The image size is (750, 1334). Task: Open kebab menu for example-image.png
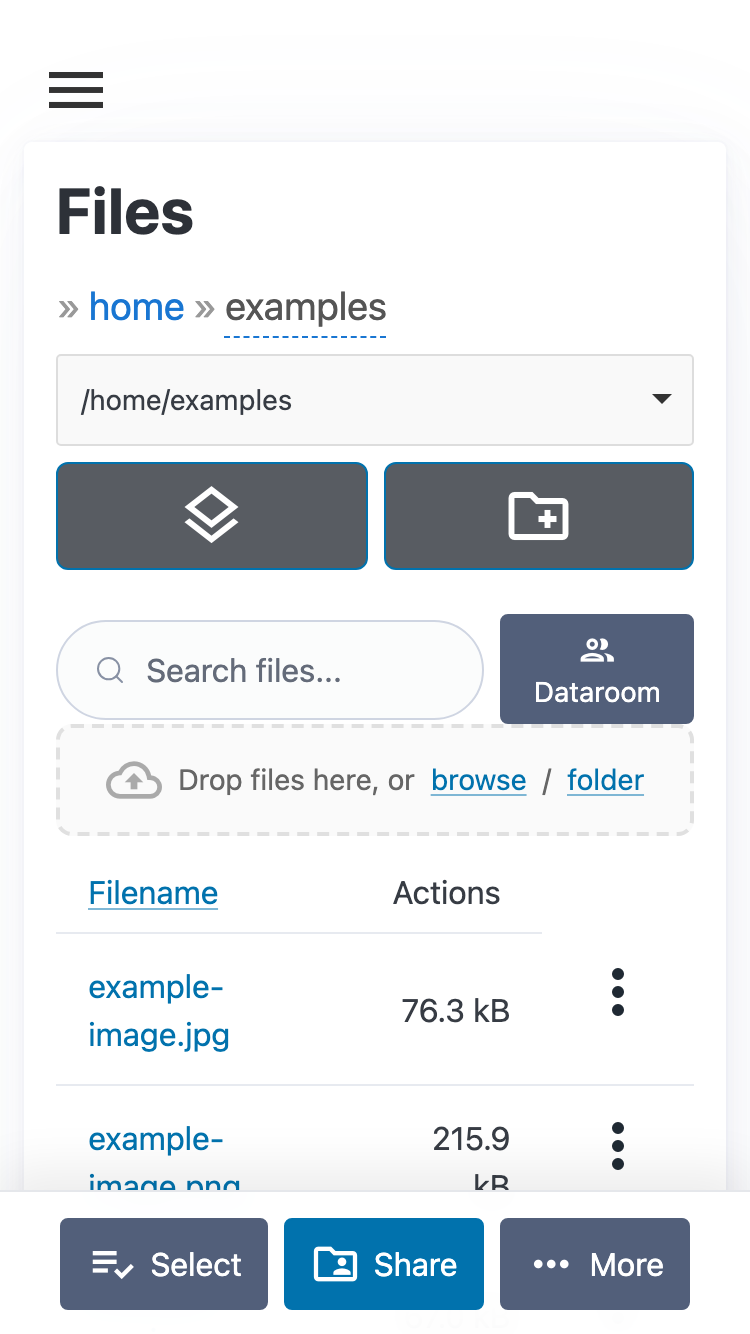click(618, 1145)
